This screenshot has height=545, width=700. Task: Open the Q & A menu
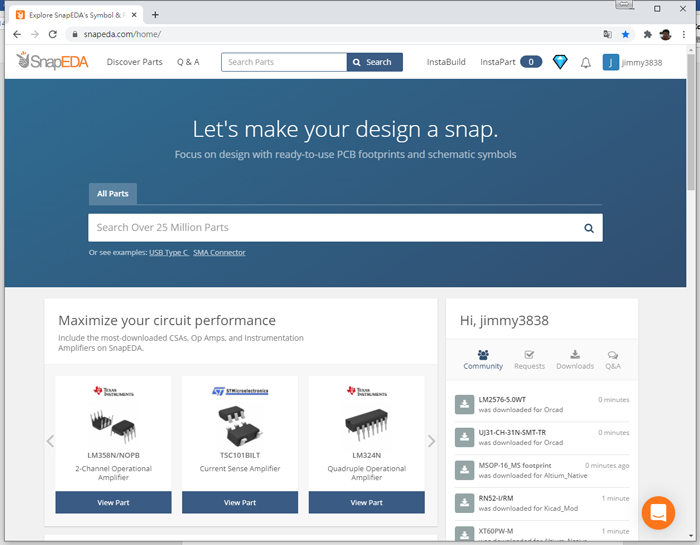[188, 62]
